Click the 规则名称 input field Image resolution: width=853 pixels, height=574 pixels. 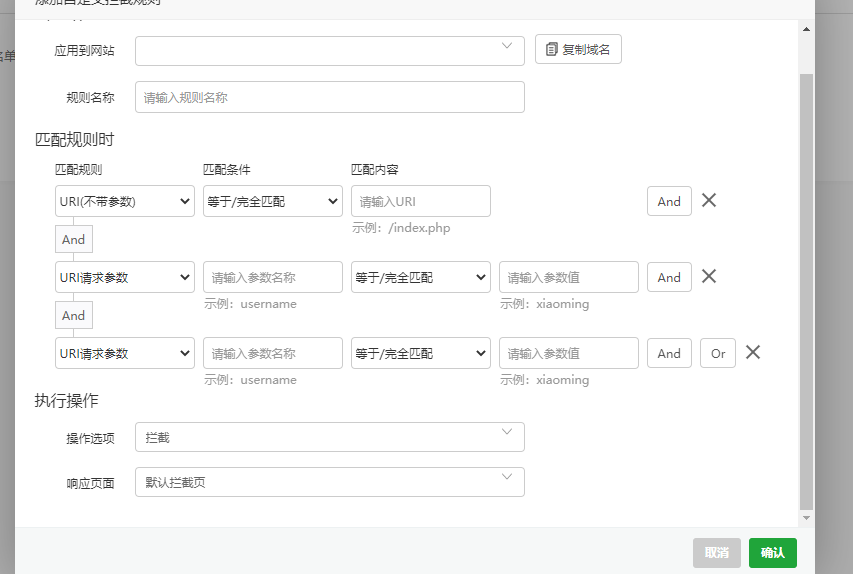(x=329, y=97)
